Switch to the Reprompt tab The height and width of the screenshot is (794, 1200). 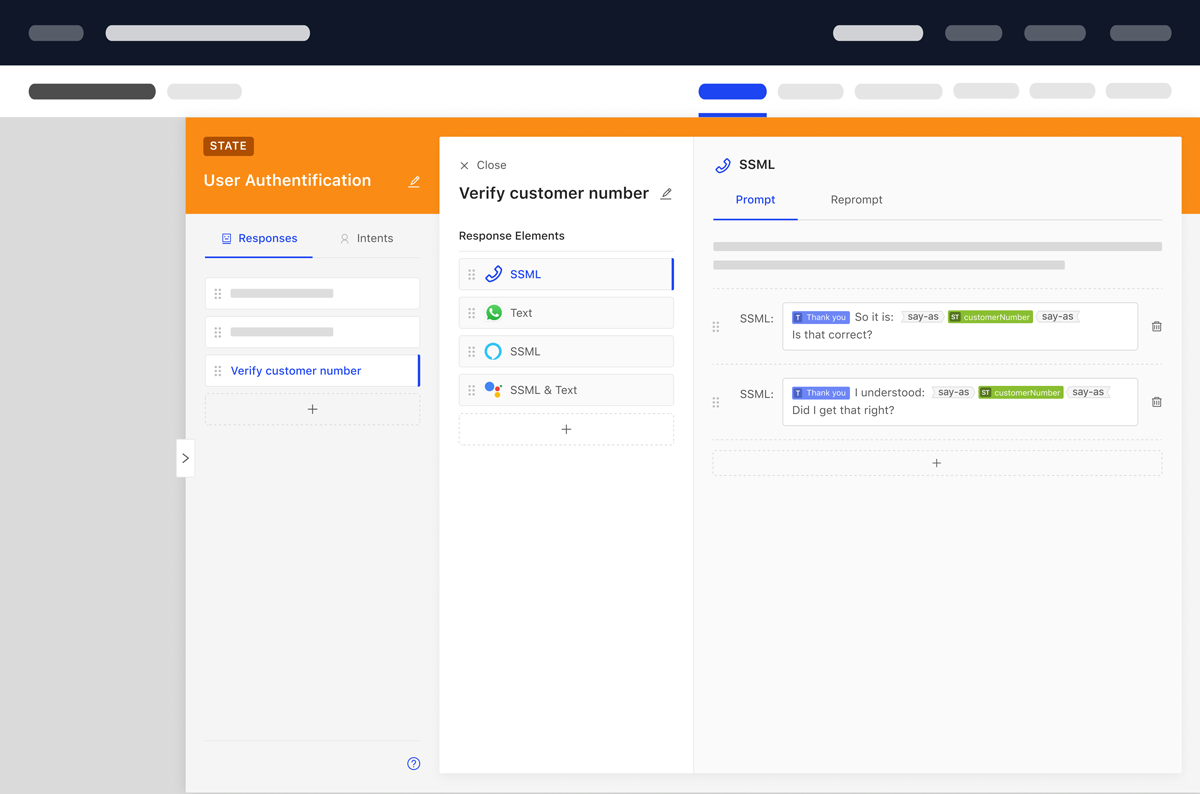pos(856,200)
